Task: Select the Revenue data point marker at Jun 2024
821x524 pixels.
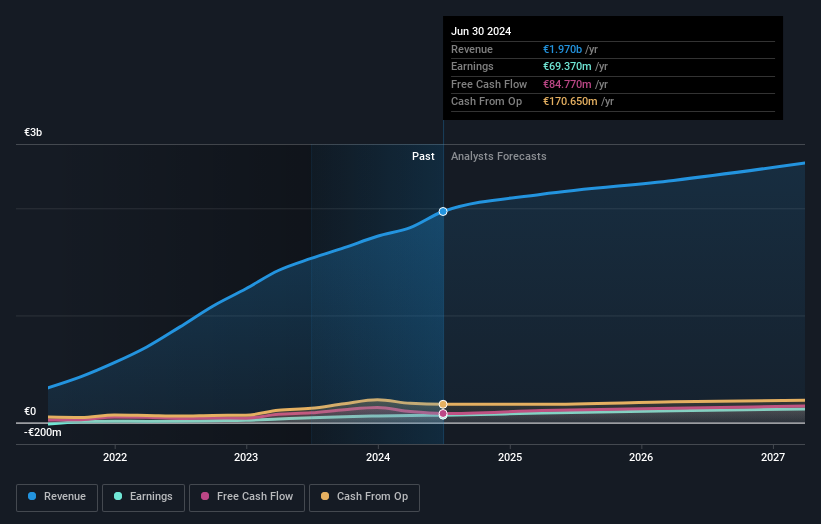Action: 443,211
